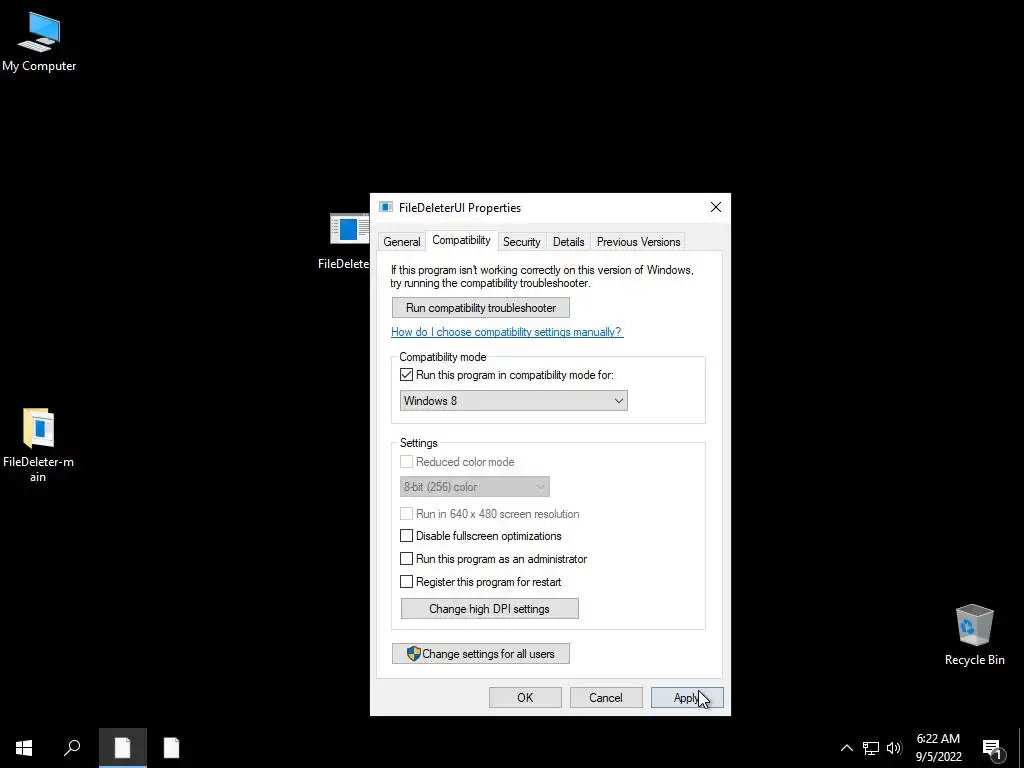Open 'How do I choose compatibility settings manually?' link

pos(507,332)
